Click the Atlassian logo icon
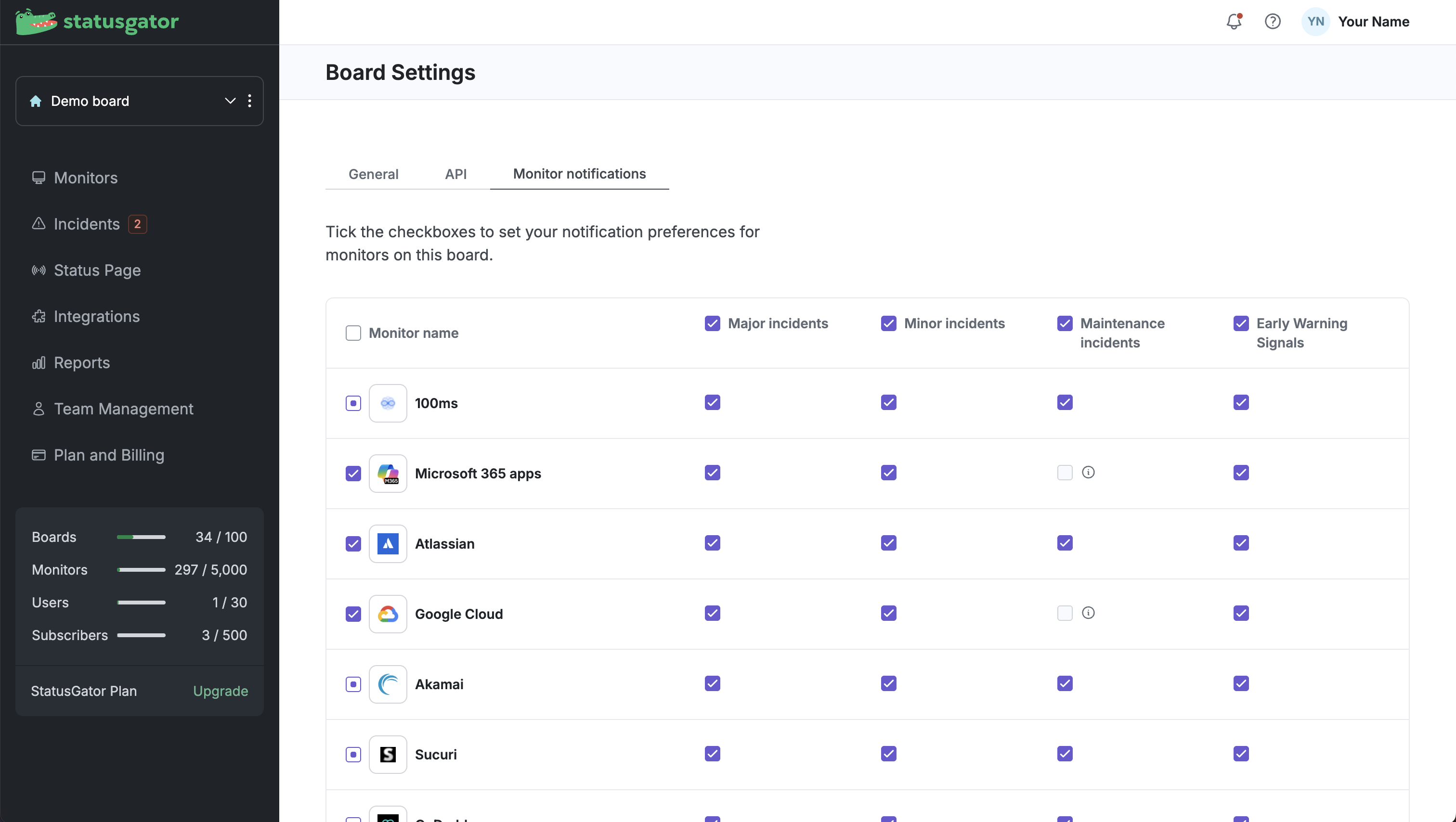1456x822 pixels. pos(388,543)
